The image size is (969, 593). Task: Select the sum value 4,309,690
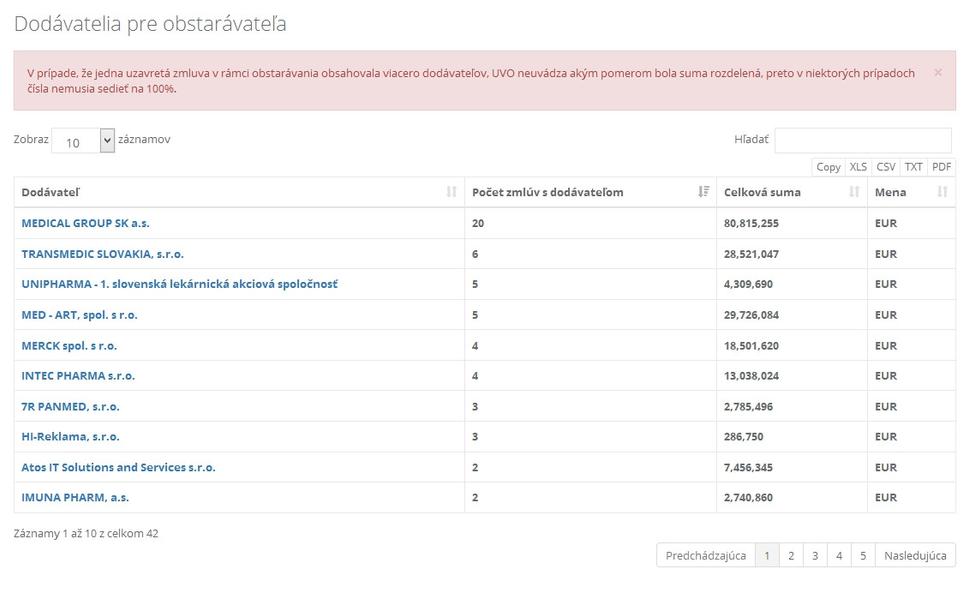pyautogui.click(x=748, y=284)
